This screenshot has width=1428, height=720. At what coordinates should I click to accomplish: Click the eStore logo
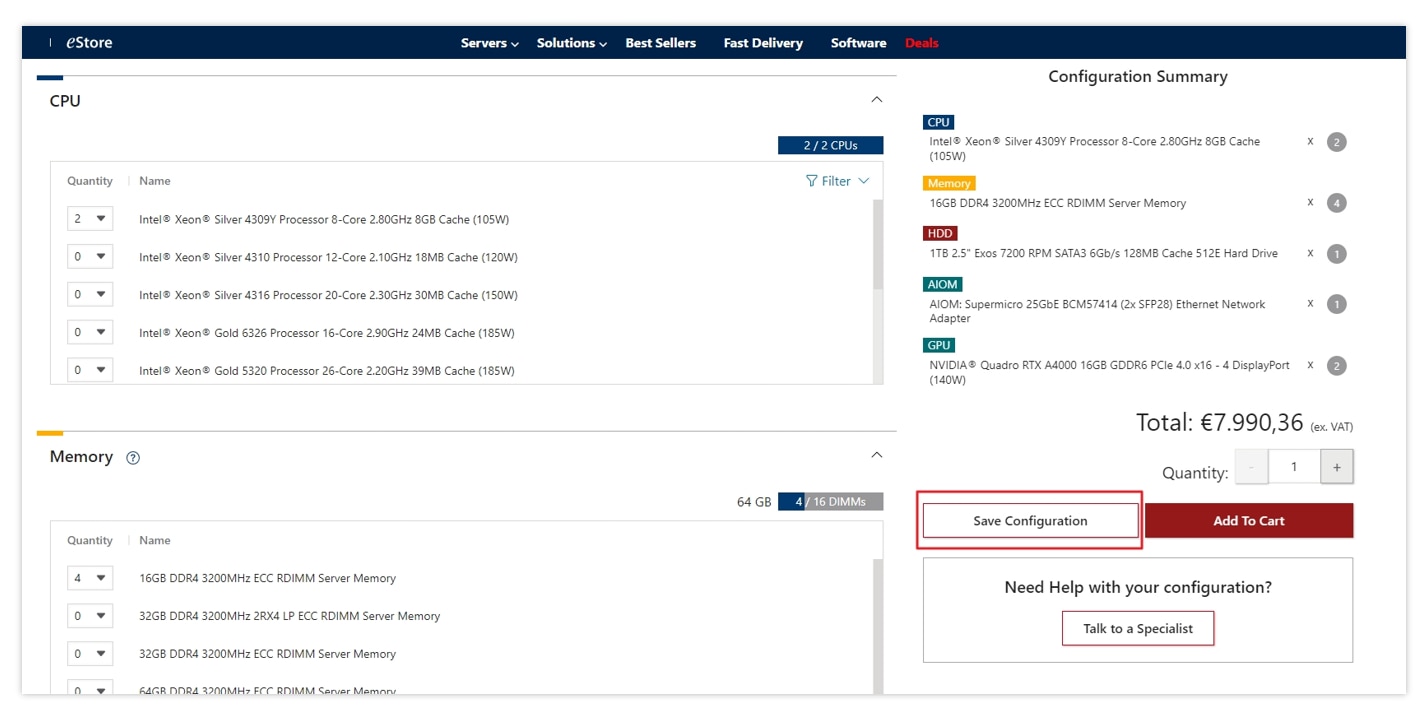click(x=89, y=42)
